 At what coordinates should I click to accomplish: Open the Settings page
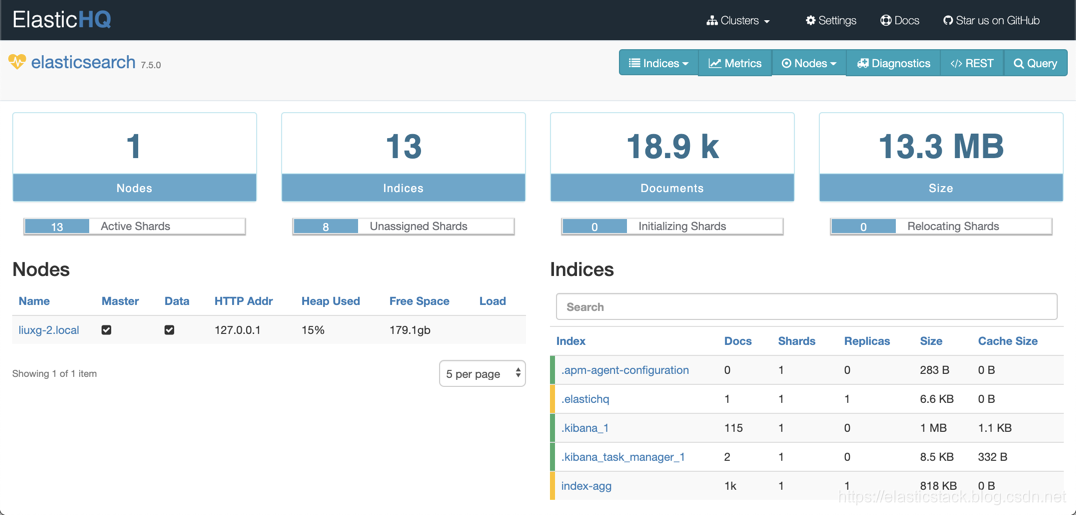pos(831,21)
